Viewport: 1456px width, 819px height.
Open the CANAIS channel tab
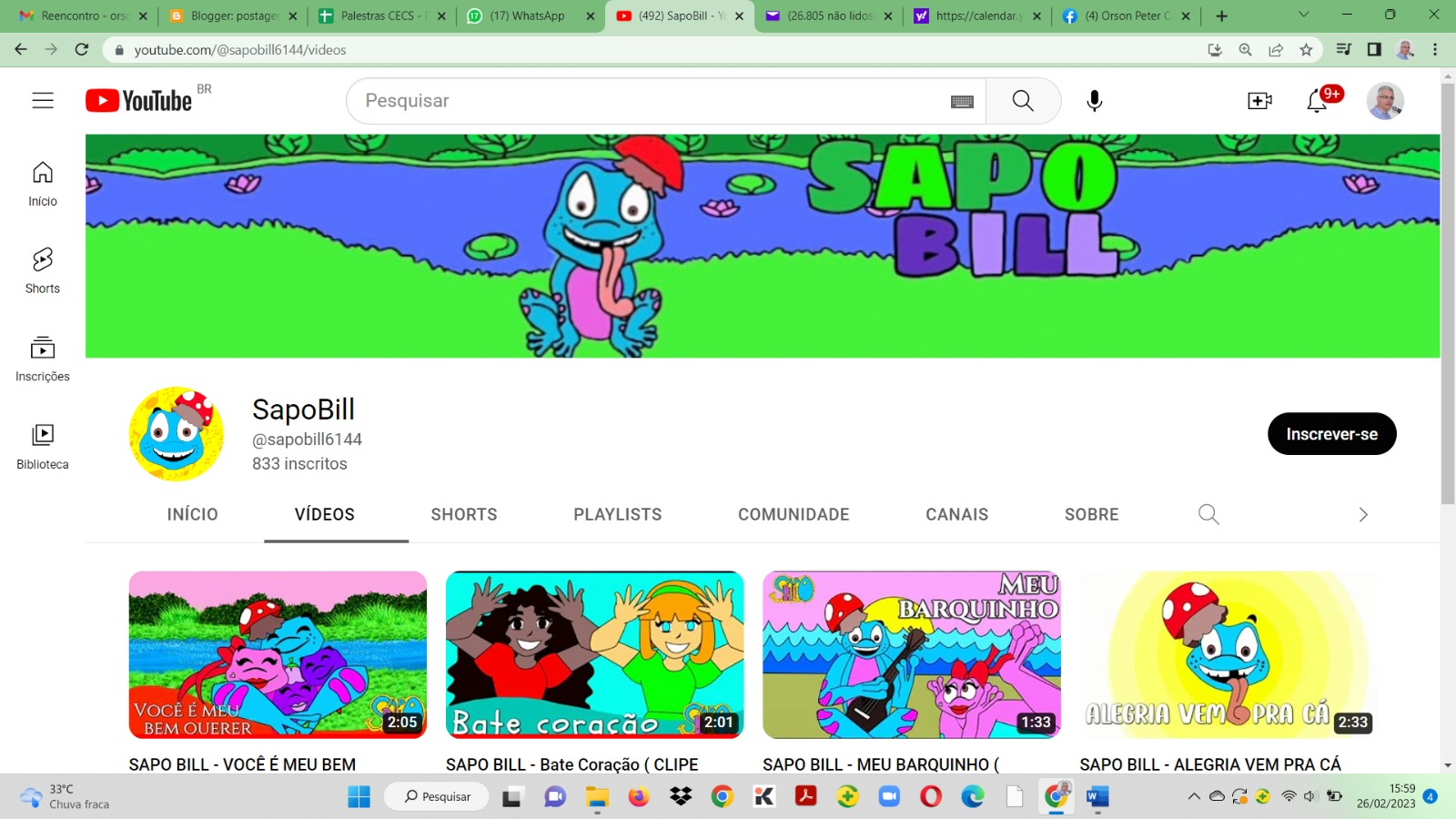click(x=957, y=514)
